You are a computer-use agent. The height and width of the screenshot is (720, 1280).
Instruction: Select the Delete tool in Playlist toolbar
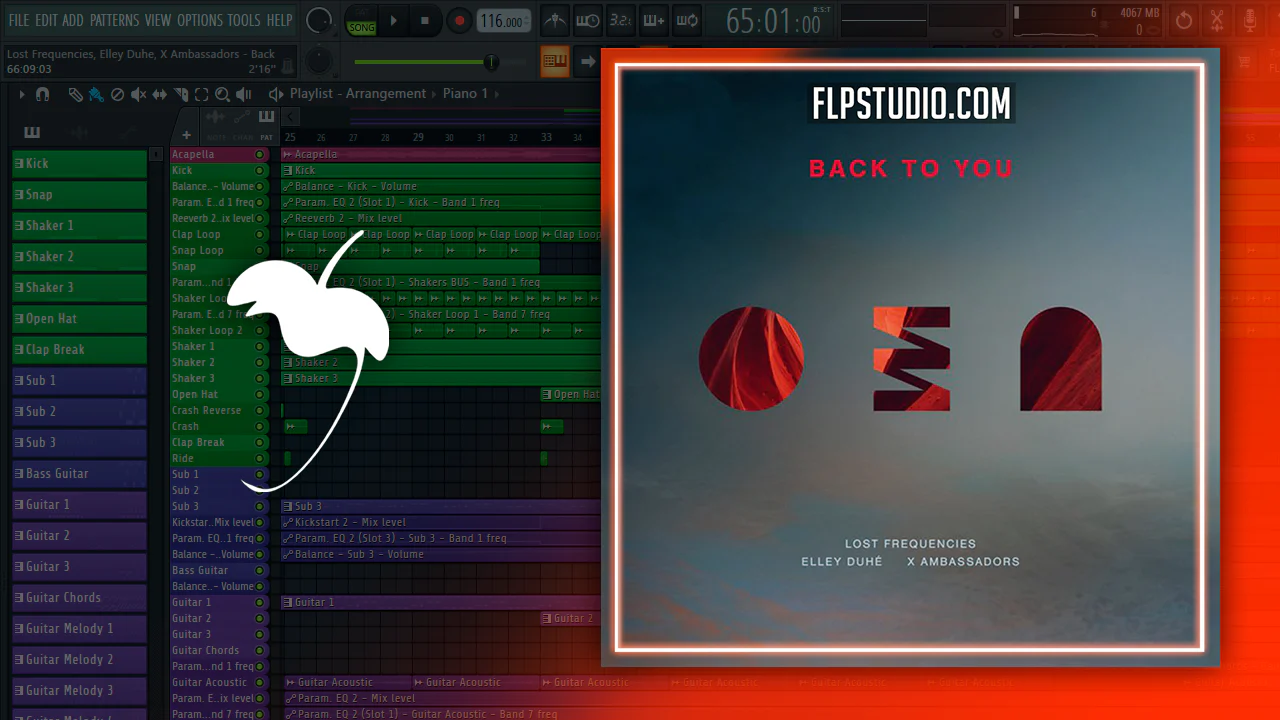tap(117, 94)
